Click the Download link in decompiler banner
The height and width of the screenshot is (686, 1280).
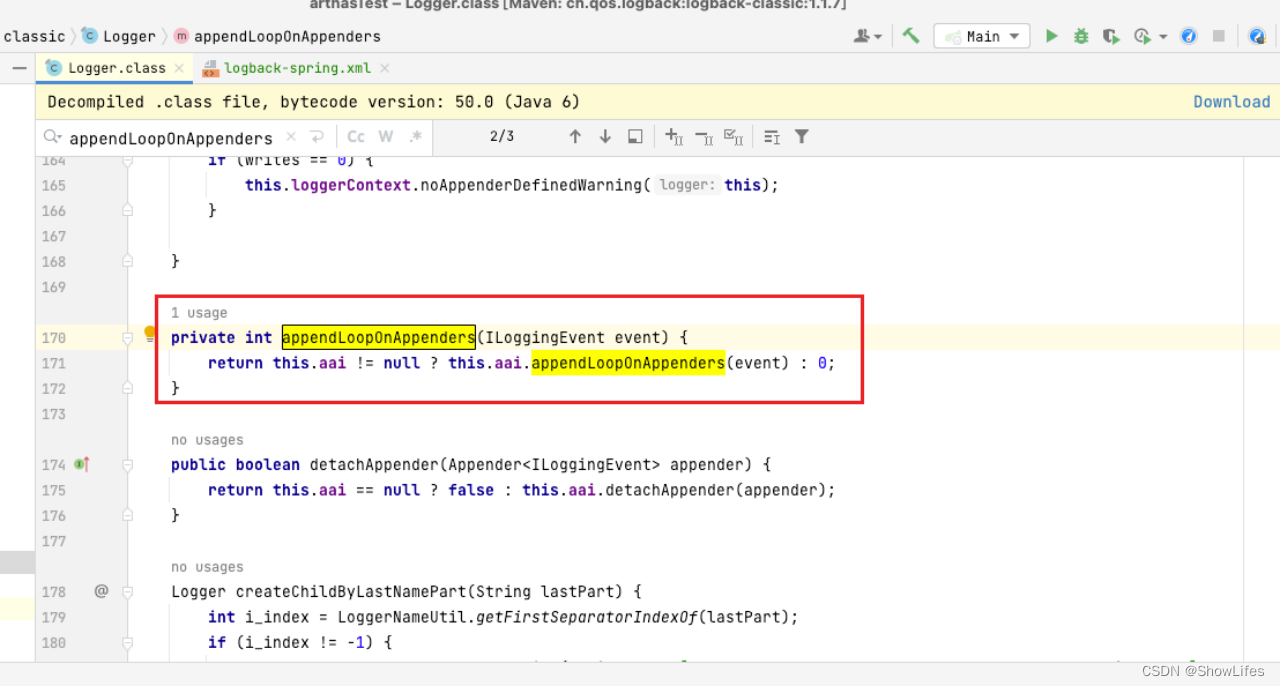1231,101
